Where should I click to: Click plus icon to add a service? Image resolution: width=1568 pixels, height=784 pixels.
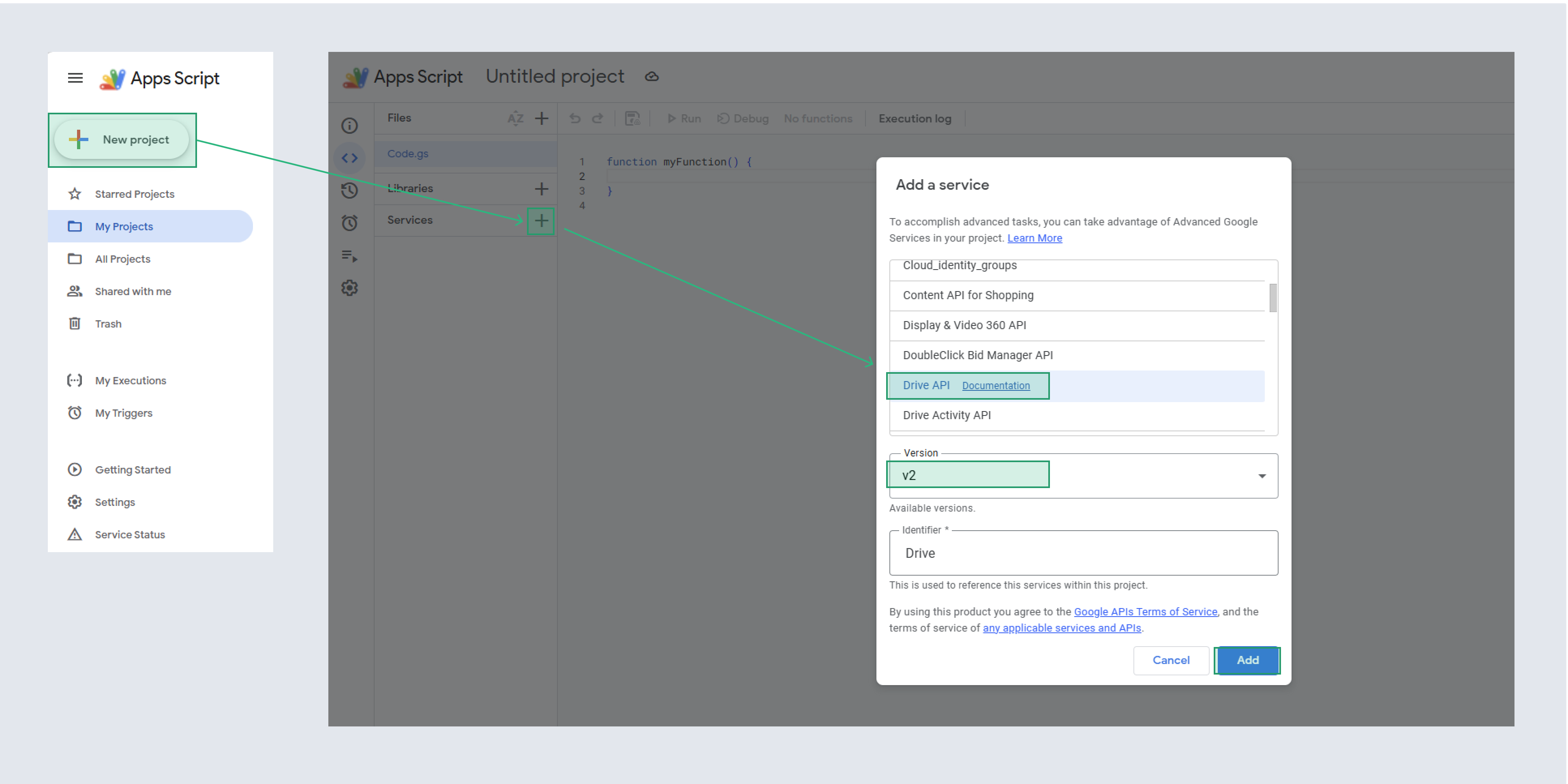click(x=540, y=221)
